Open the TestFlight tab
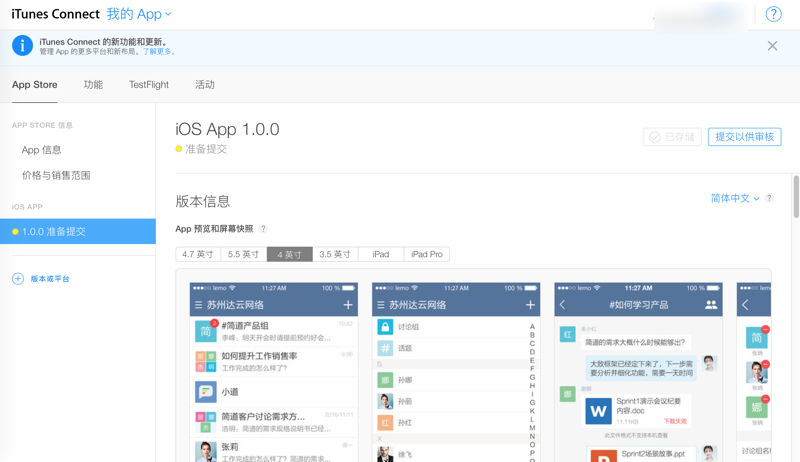800x462 pixels. (148, 85)
